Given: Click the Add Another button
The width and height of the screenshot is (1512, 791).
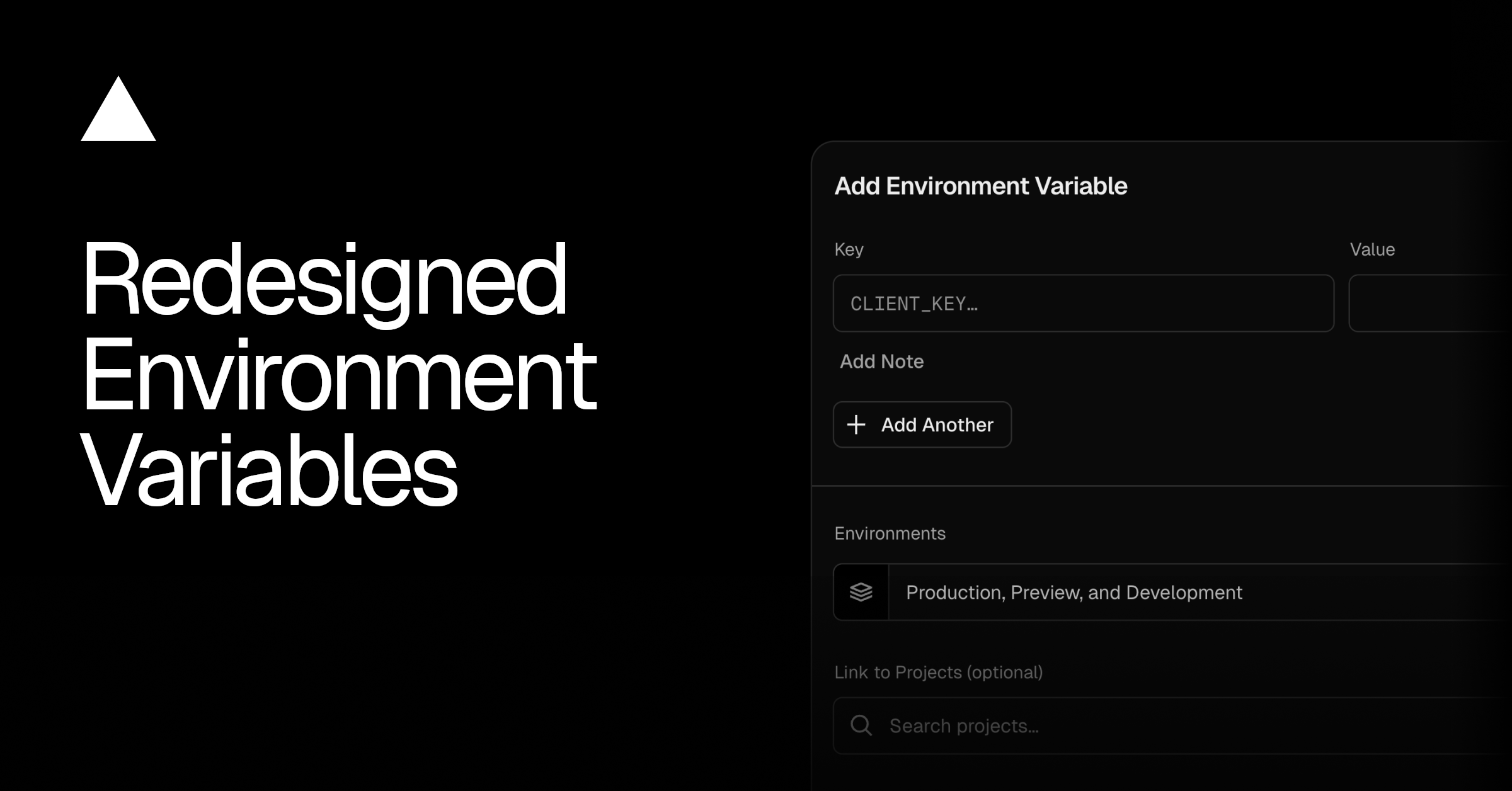Looking at the screenshot, I should click(922, 424).
